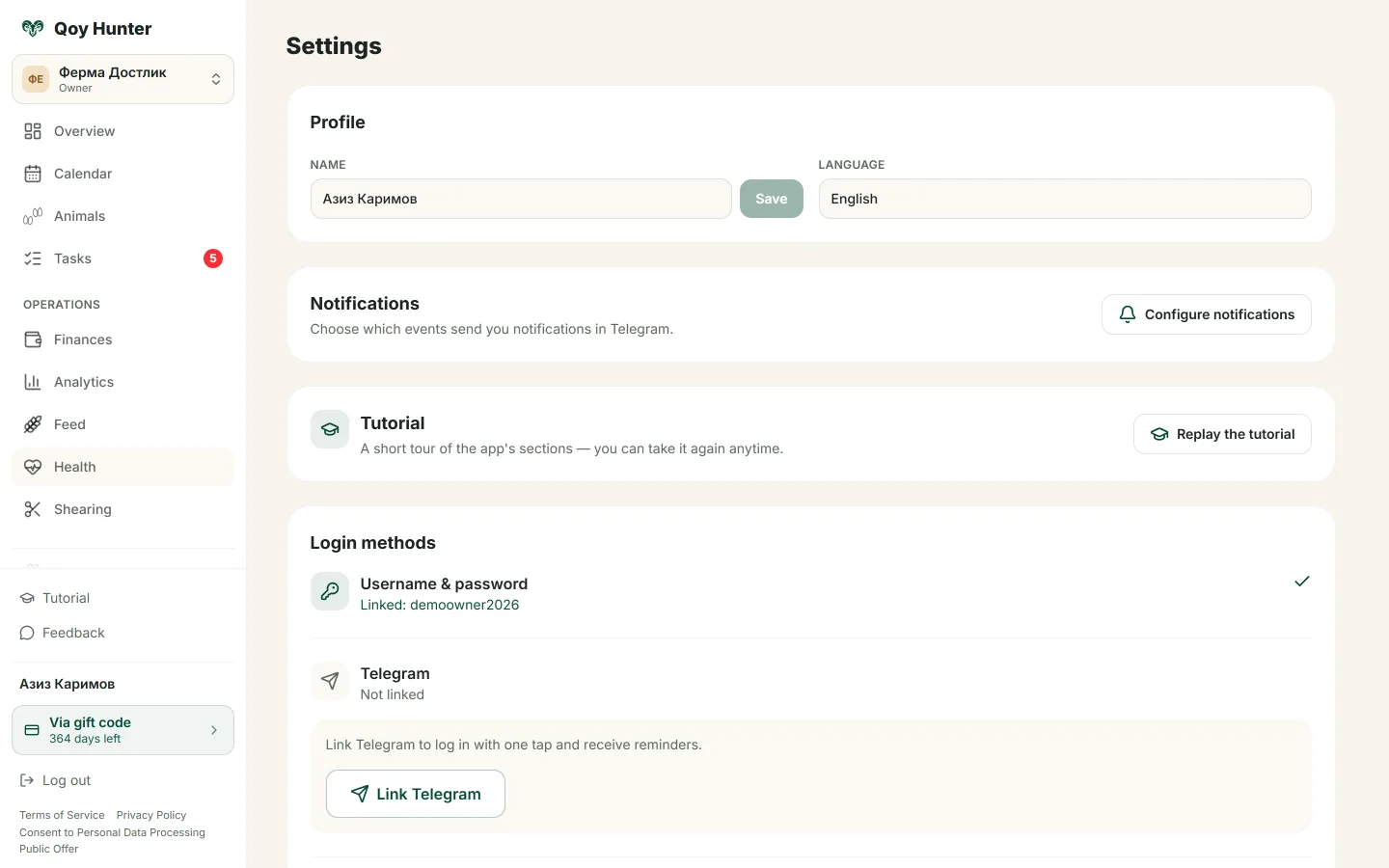Click the Tasks checklist icon
The width and height of the screenshot is (1389, 868).
[x=33, y=258]
